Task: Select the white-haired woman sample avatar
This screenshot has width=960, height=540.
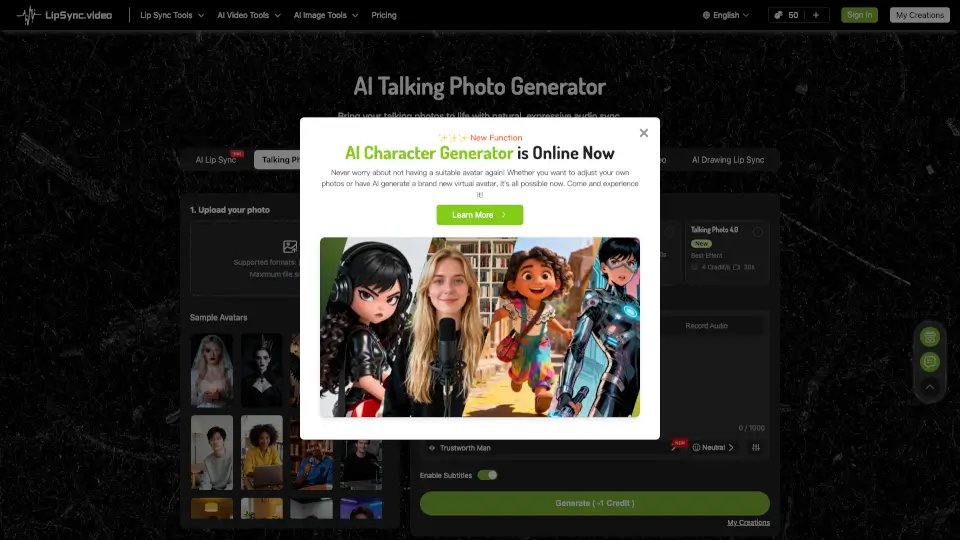Action: click(211, 370)
